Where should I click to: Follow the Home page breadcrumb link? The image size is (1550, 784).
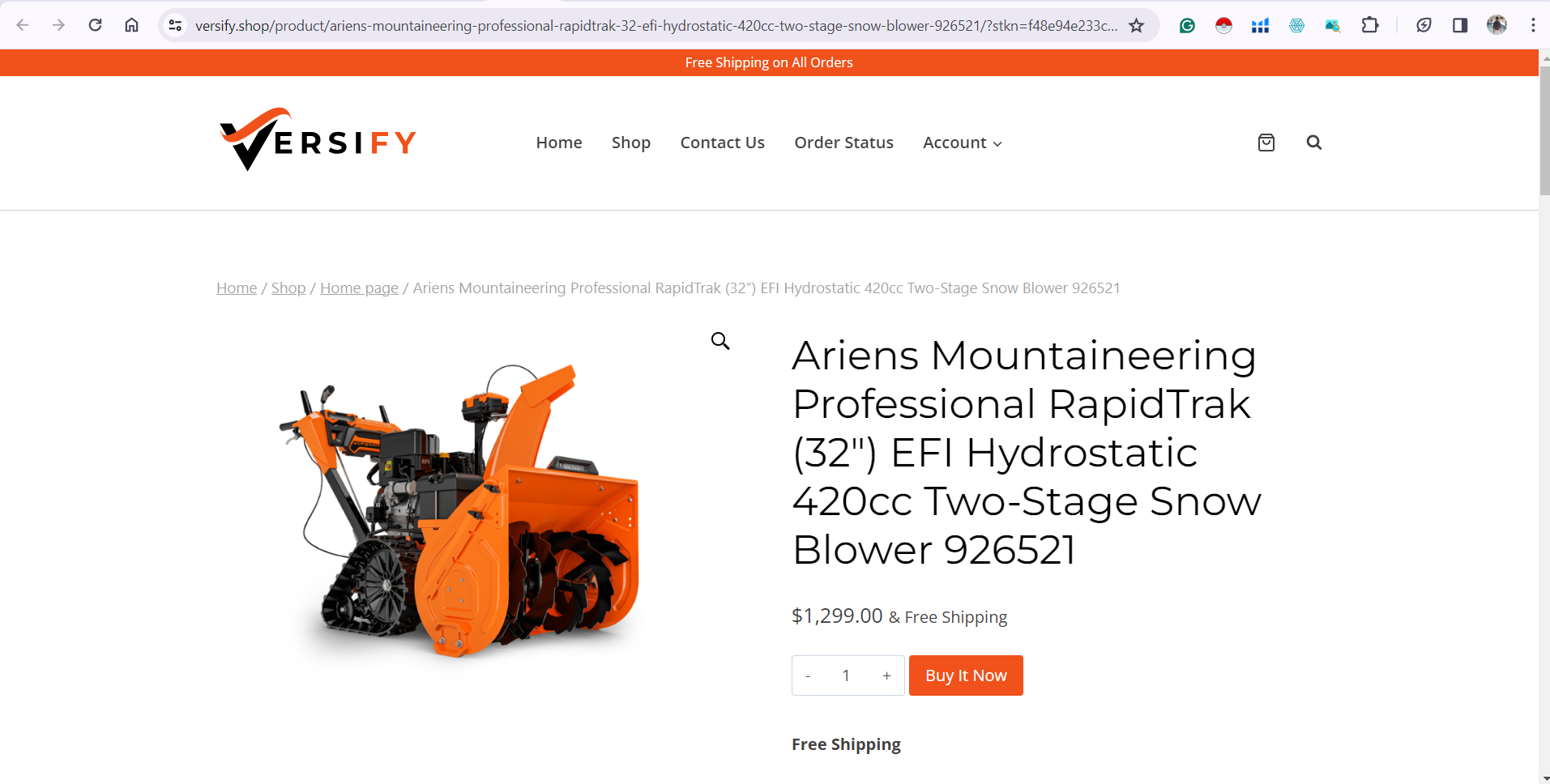click(x=359, y=288)
